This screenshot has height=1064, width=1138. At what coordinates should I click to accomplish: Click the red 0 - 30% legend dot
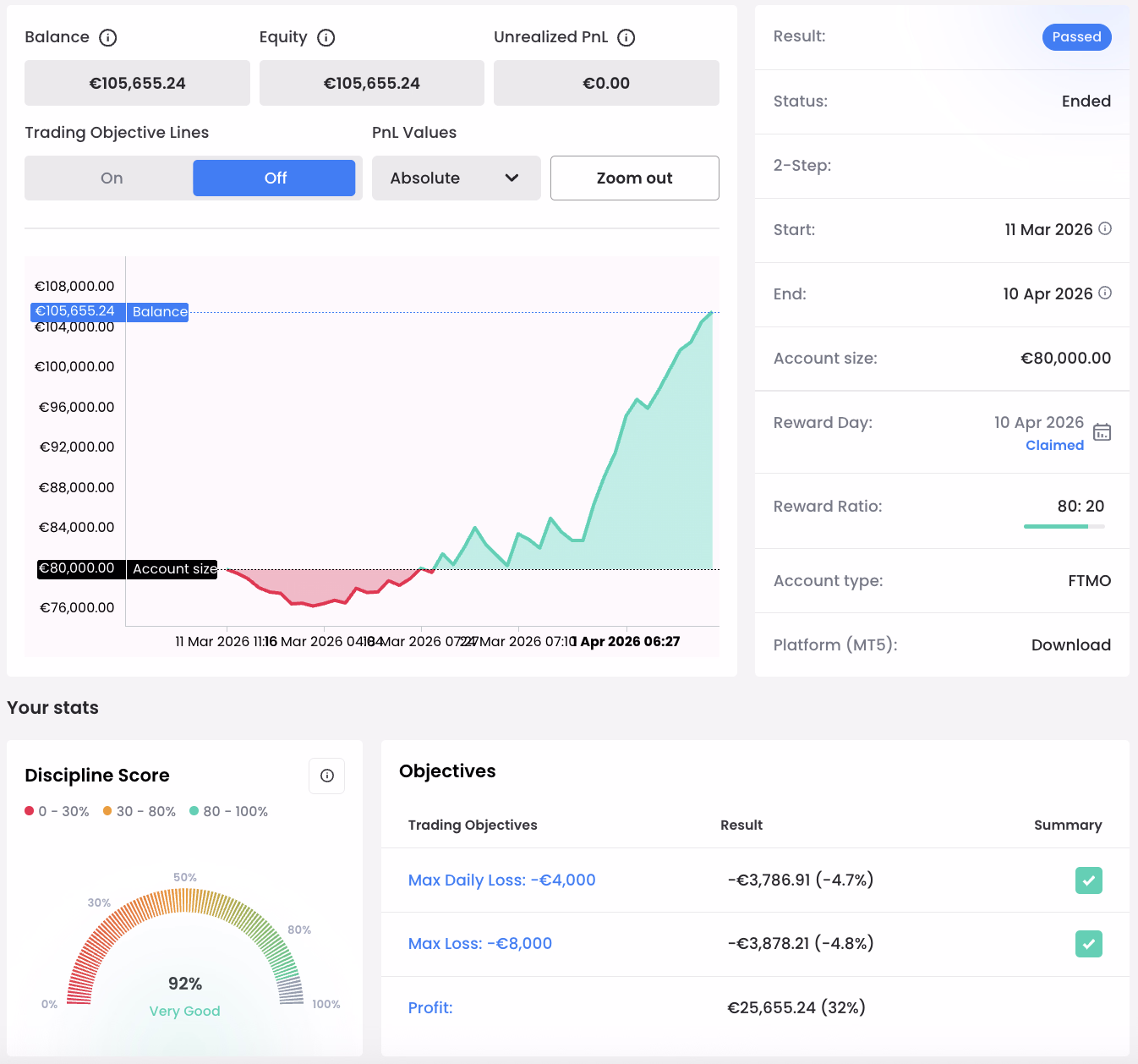30,811
